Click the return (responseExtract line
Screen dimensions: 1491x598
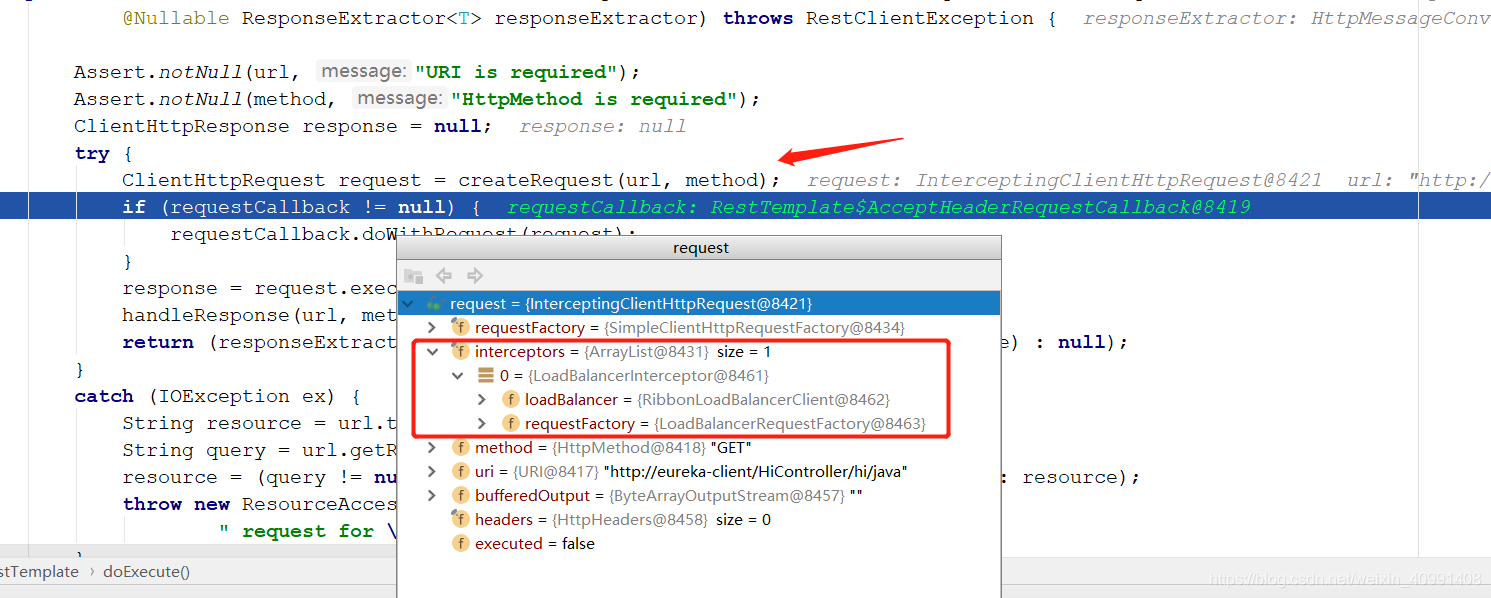260,342
